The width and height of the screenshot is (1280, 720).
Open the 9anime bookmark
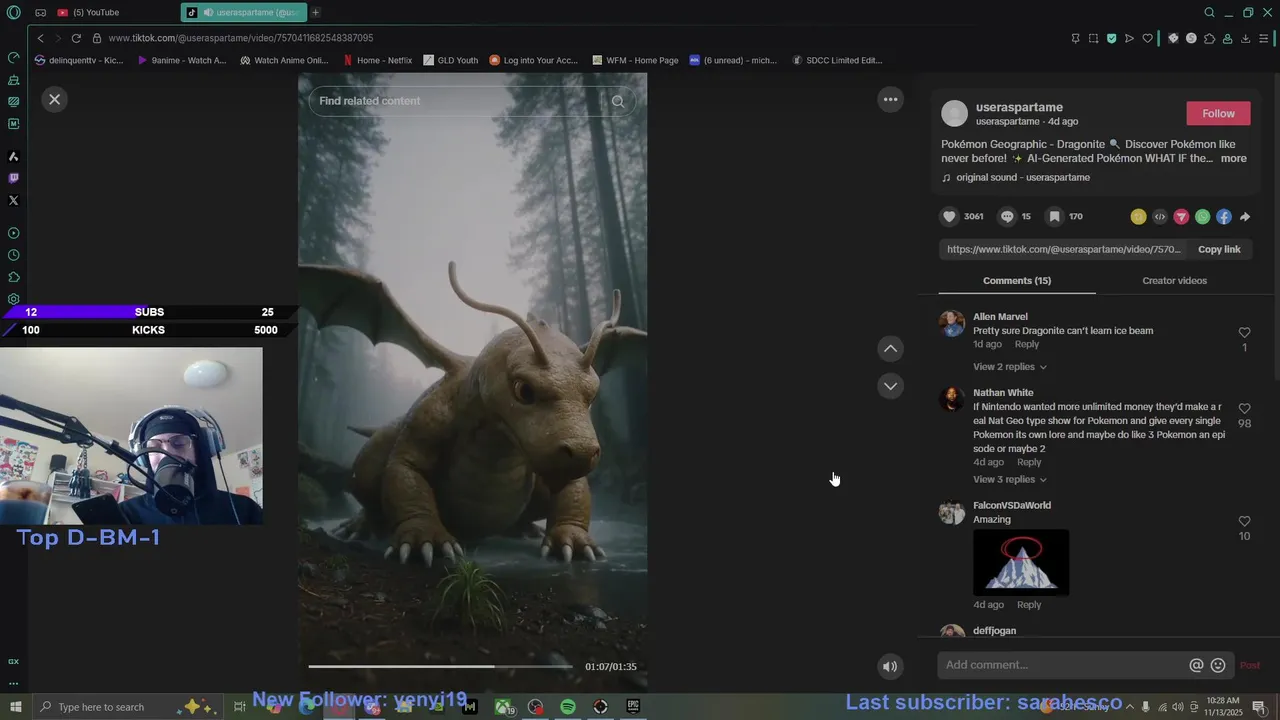pyautogui.click(x=181, y=60)
